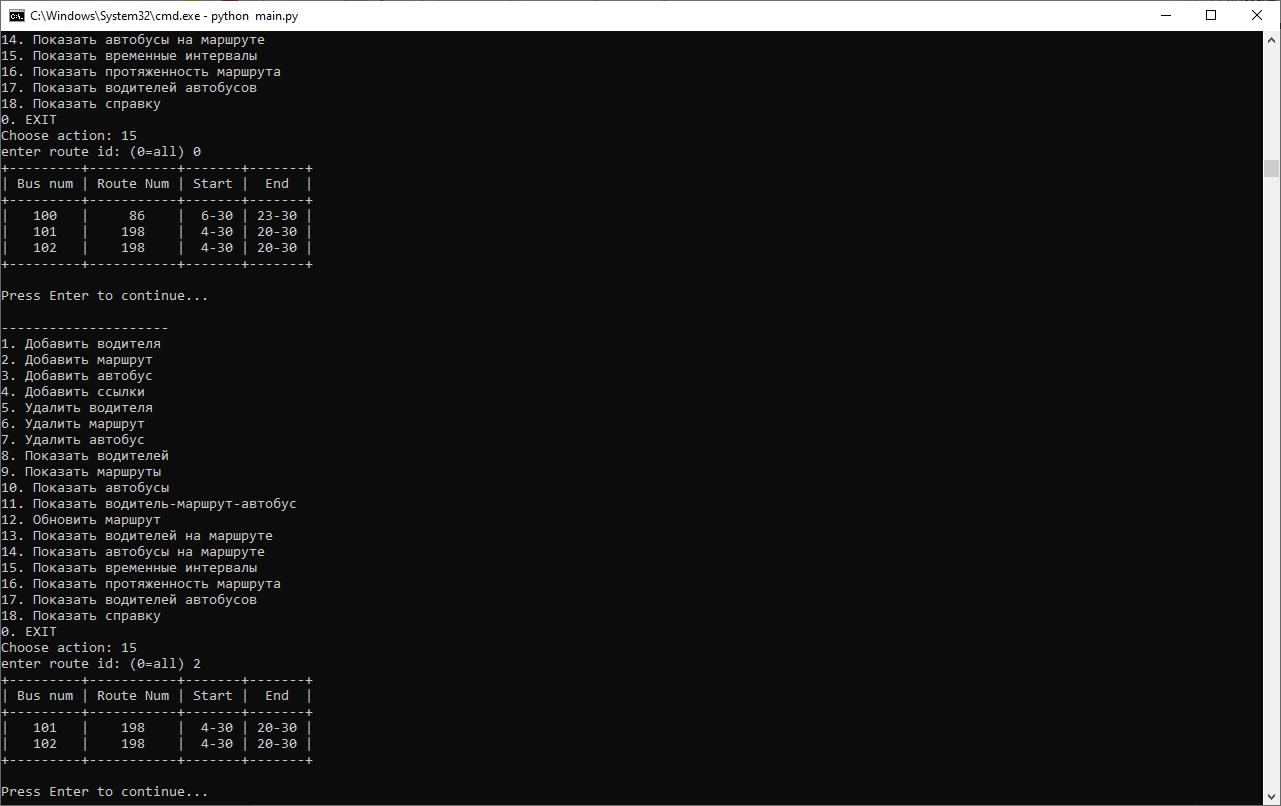Click menu line '4. Добавить ссылки'
1281x806 pixels.
pos(73,392)
